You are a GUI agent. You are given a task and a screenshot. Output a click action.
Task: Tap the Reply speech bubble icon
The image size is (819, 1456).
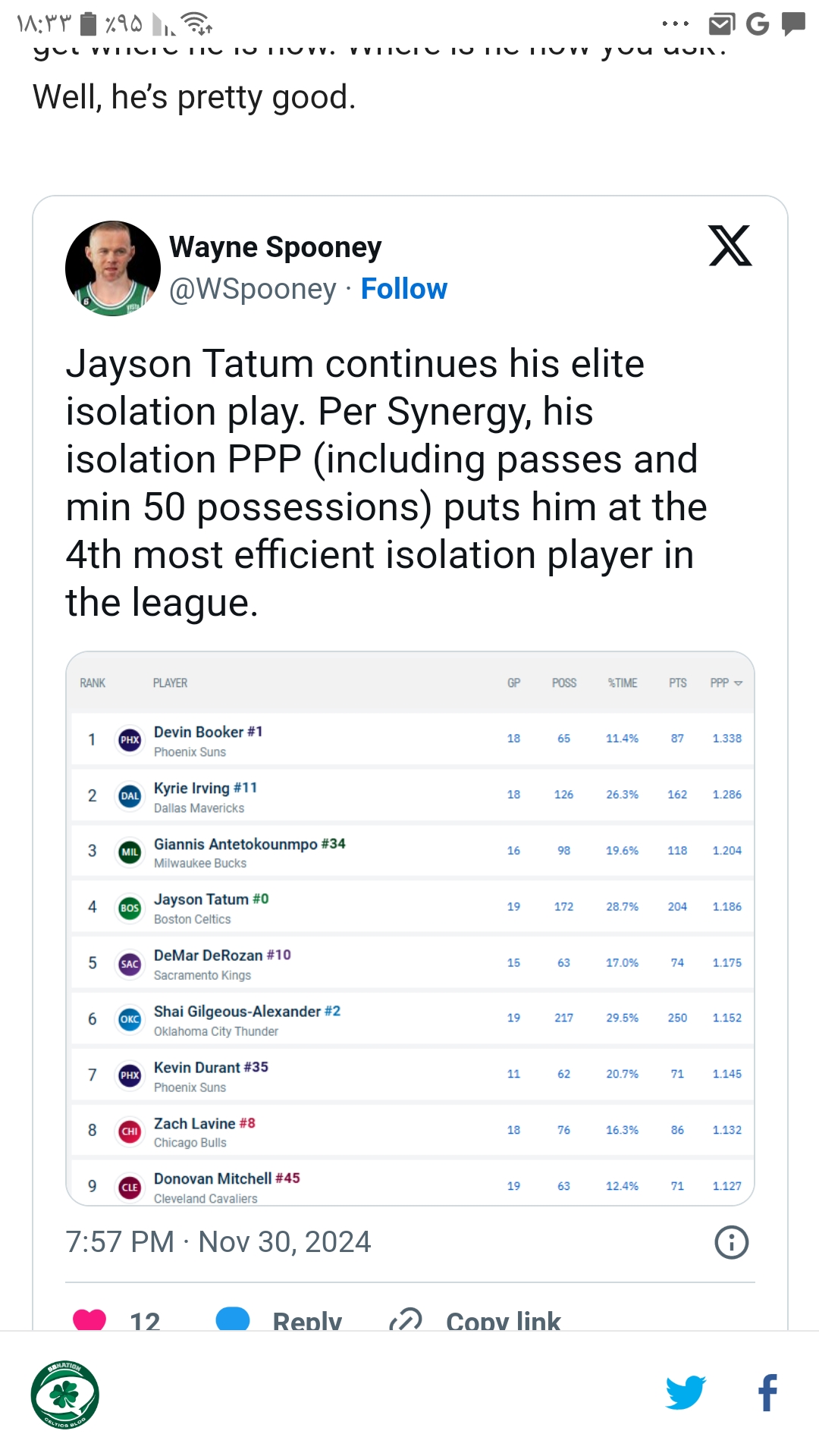coord(233,1319)
